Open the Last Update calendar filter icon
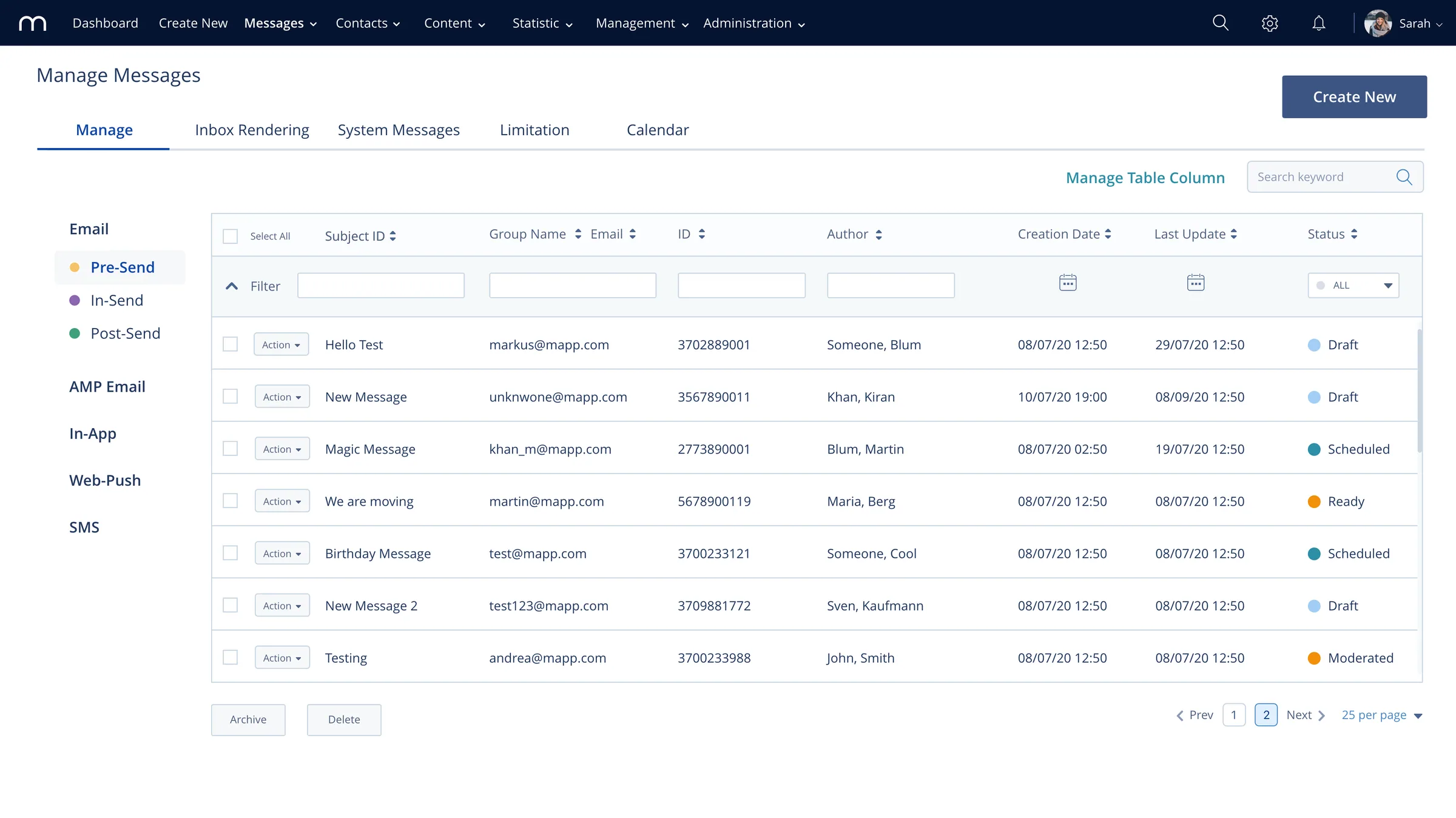1456x818 pixels. (1196, 283)
